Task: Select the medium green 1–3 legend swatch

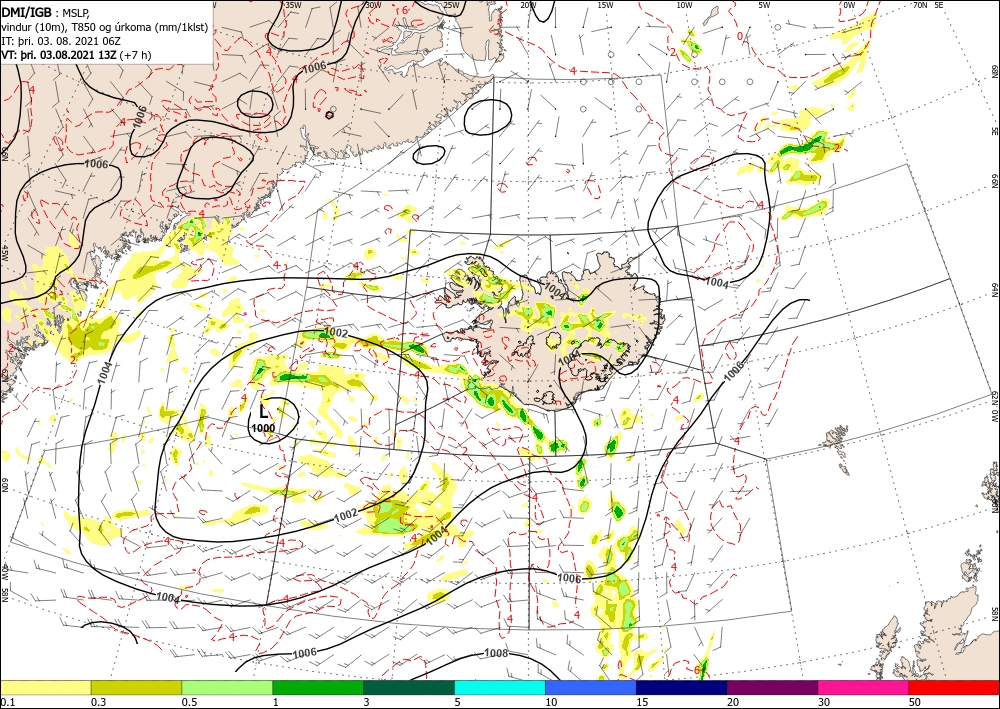Action: 318,687
